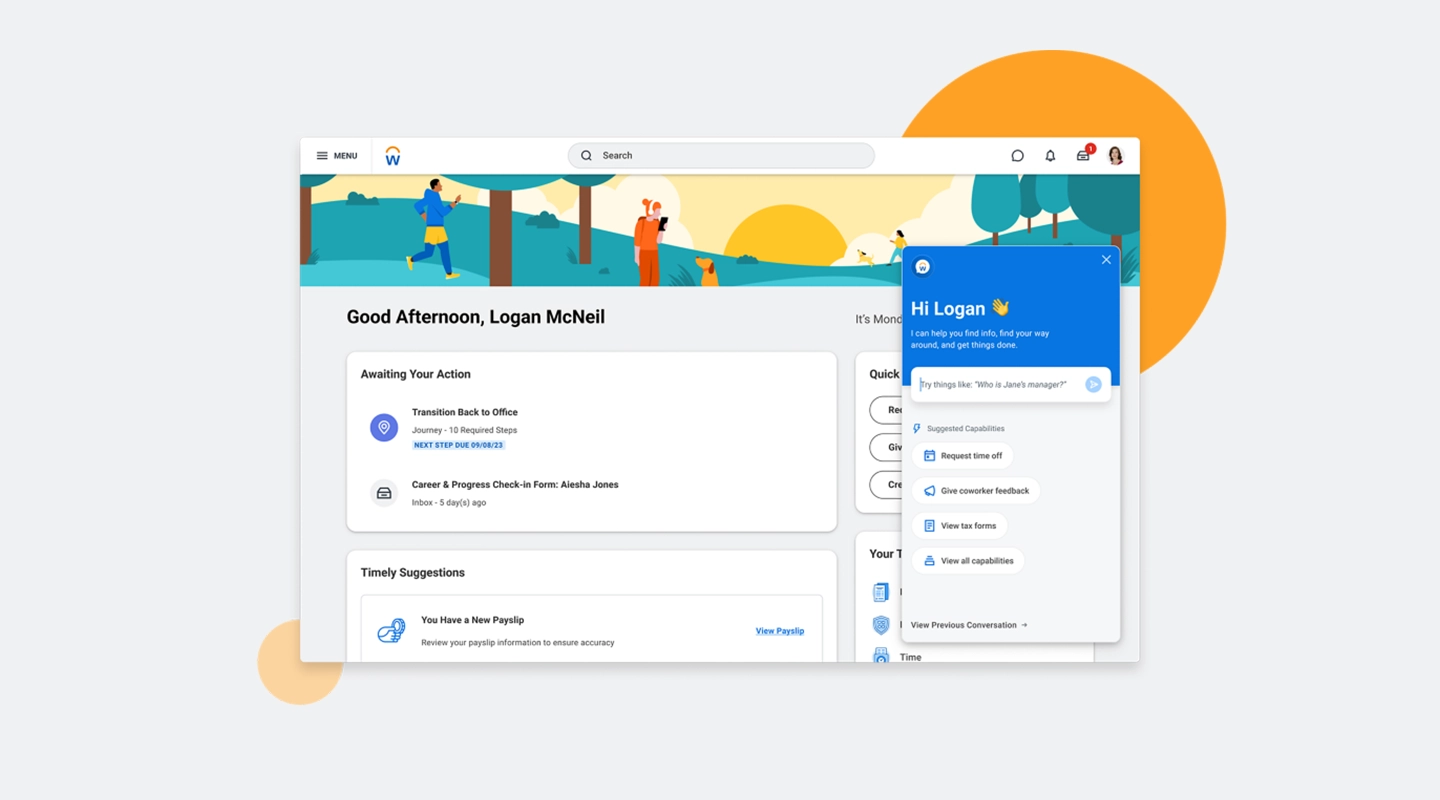Click the Time app icon
The width and height of the screenshot is (1440, 800).
tap(881, 656)
